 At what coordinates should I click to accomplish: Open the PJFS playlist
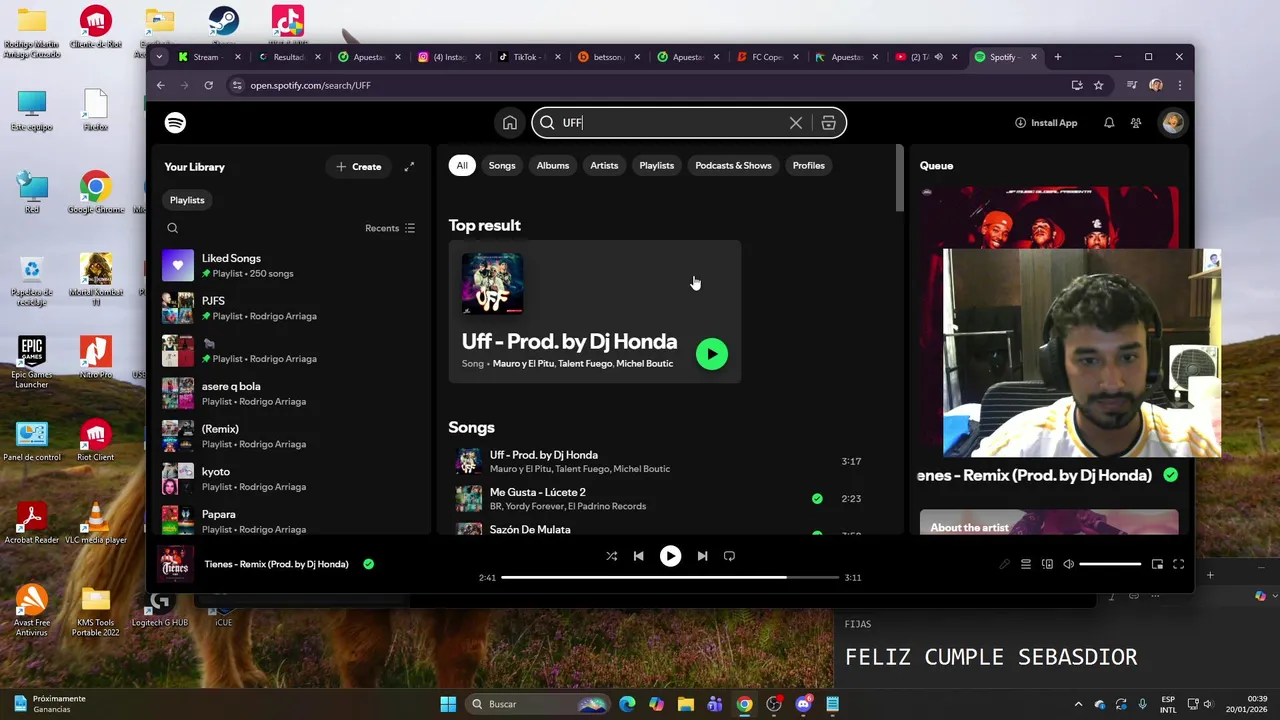[x=290, y=308]
